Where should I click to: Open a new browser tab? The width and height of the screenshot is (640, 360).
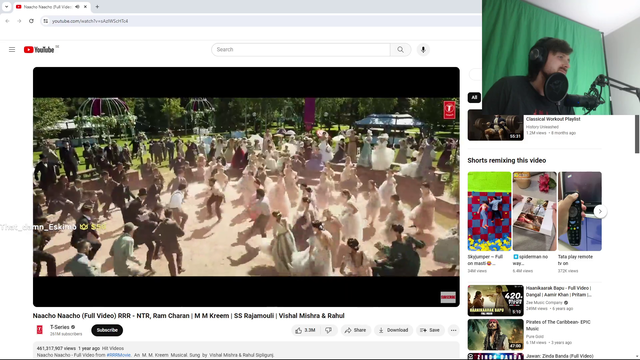(97, 7)
